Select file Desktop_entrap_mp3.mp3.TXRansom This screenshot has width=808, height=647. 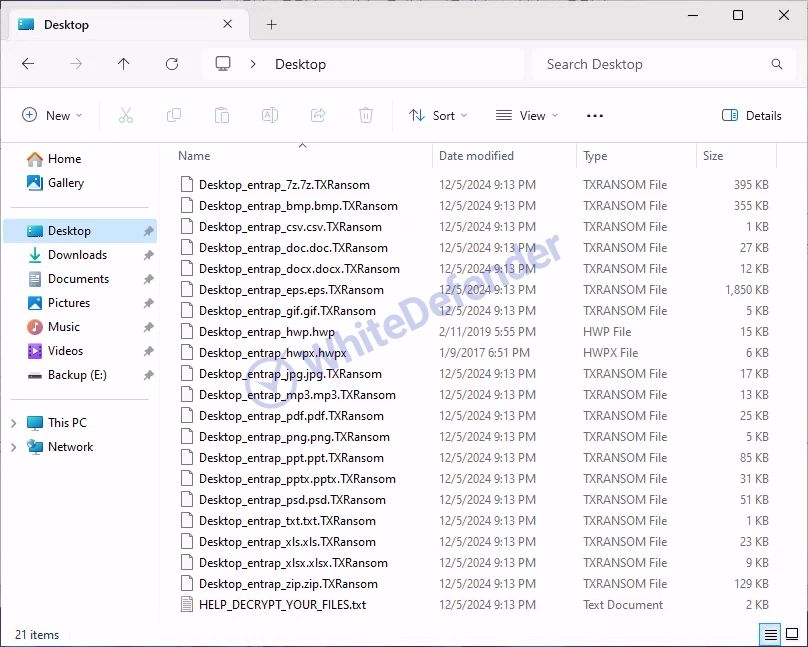point(297,395)
